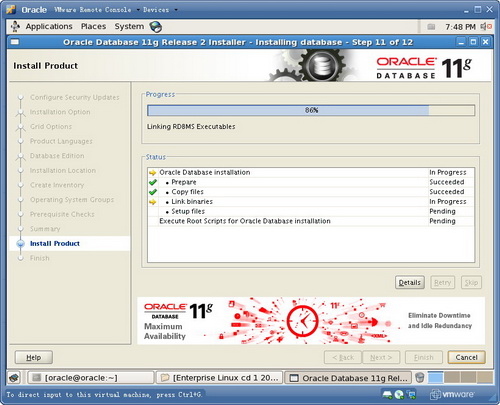Image resolution: width=500 pixels, height=405 pixels.
Task: Click Installation Location step
Action: click(x=63, y=170)
